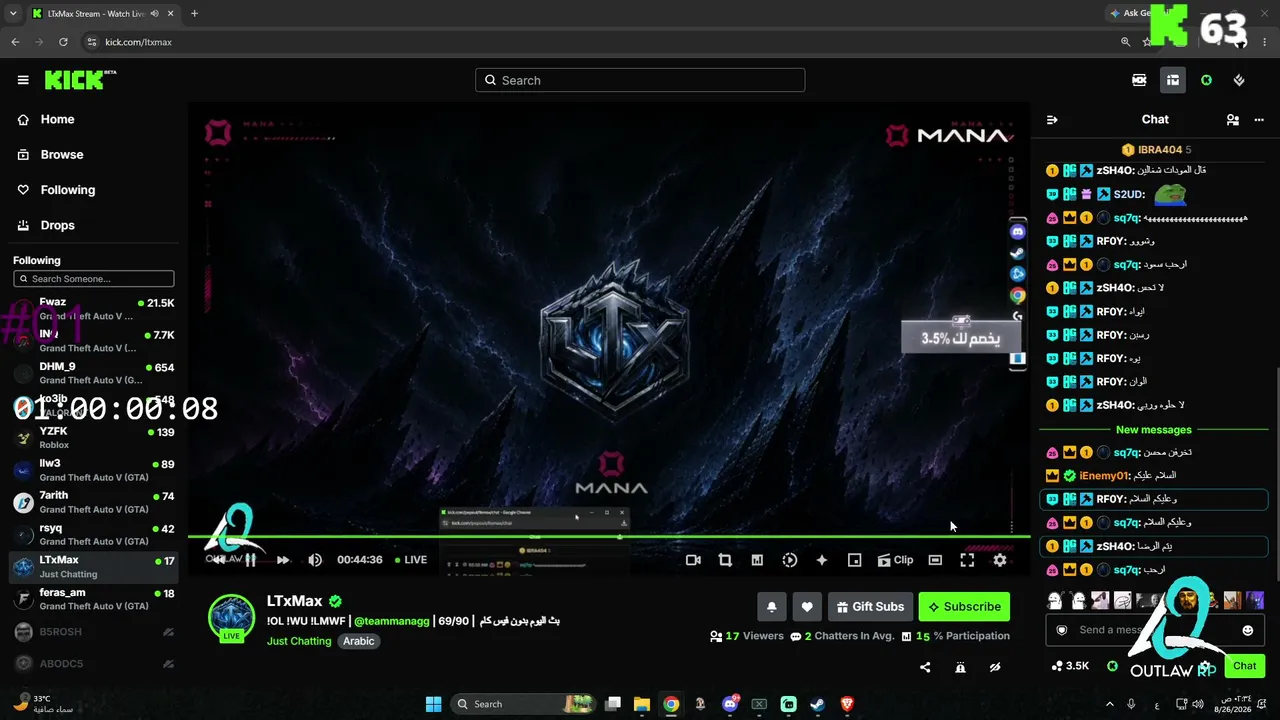The image size is (1280, 720).
Task: Toggle channel notifications bell
Action: [x=771, y=606]
